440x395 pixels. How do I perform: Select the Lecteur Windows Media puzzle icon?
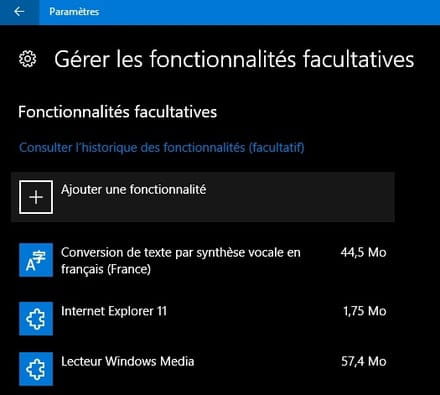[x=36, y=369]
